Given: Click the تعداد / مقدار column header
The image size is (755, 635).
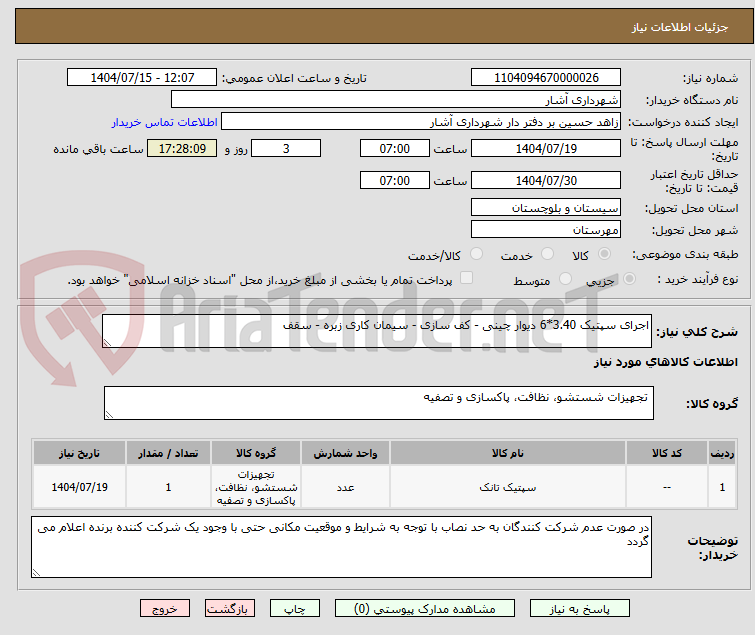Looking at the screenshot, I should 169,453.
